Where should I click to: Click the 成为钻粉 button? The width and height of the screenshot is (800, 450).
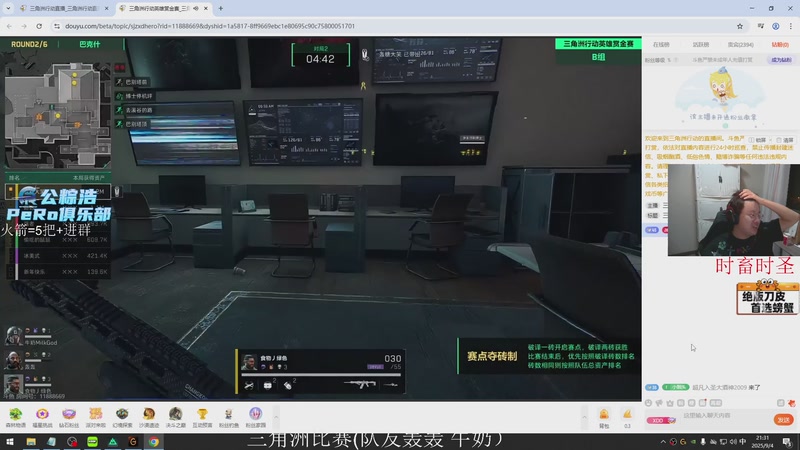point(781,60)
